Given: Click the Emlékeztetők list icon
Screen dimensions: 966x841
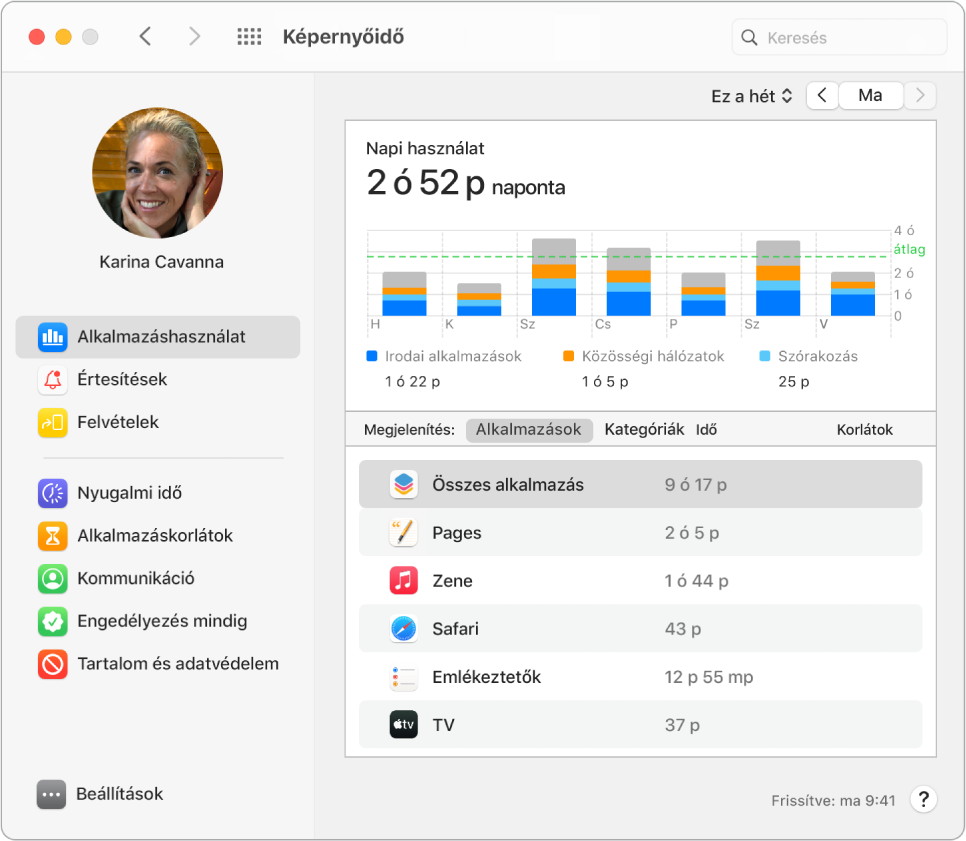Looking at the screenshot, I should tap(404, 676).
